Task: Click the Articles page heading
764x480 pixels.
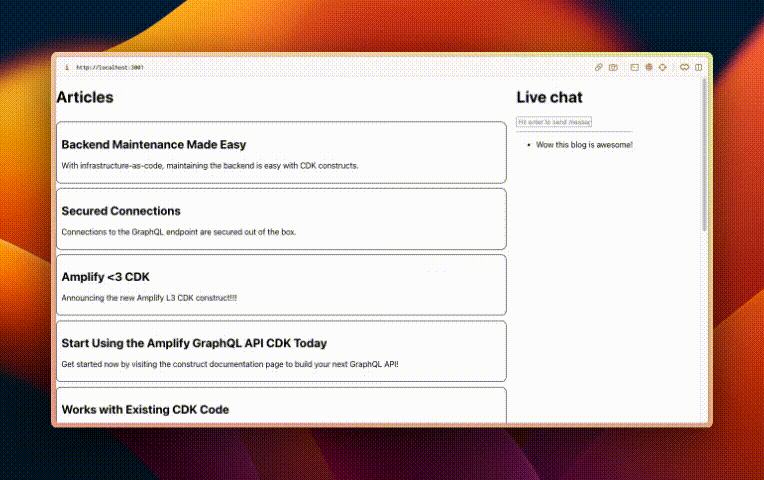Action: (85, 97)
